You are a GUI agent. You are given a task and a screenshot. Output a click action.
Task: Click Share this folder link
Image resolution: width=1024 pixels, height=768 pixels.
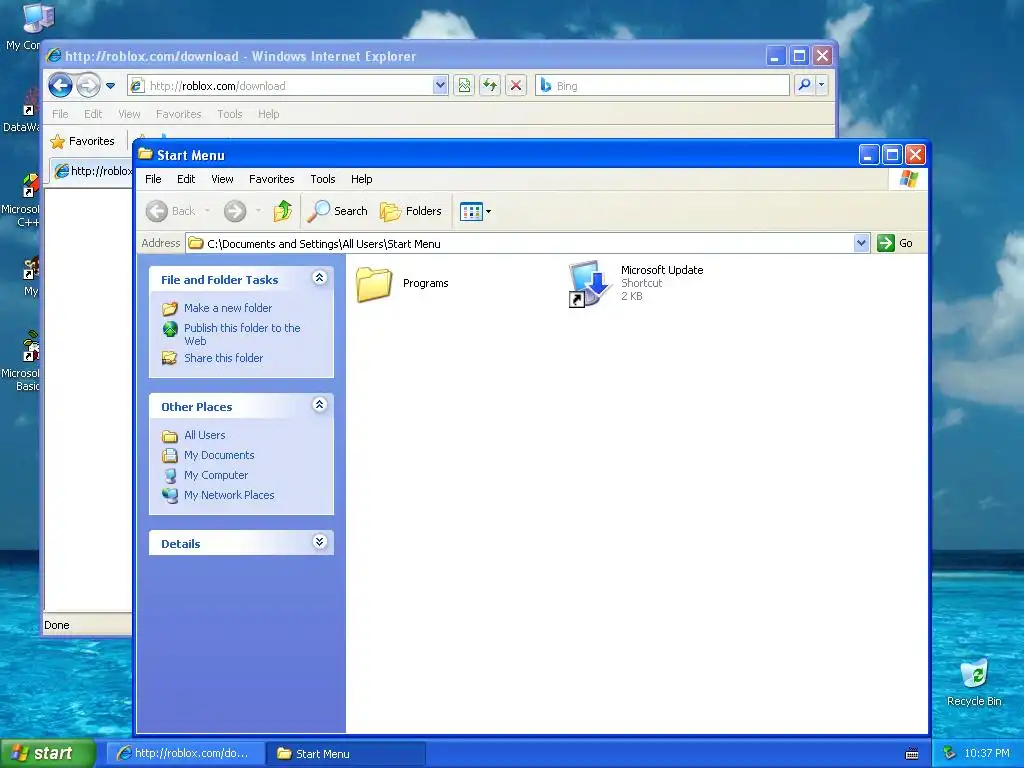point(223,358)
